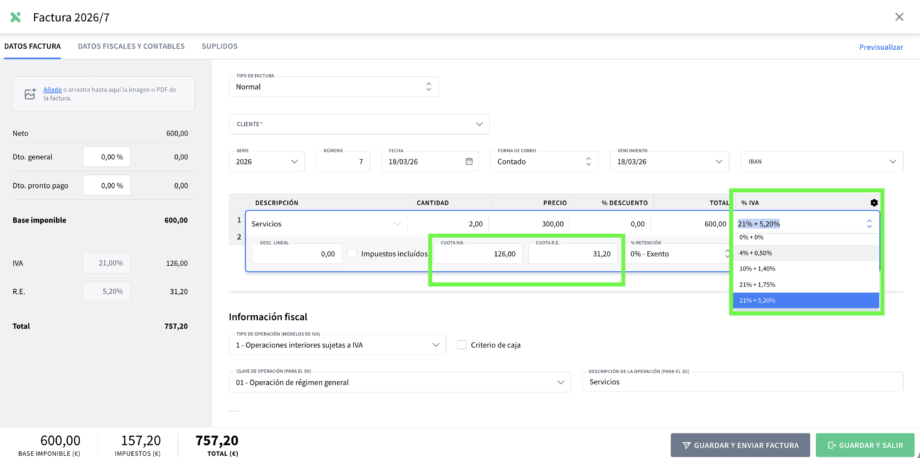The image size is (920, 458).
Task: Expand the Tipo de factura selector
Action: point(430,87)
